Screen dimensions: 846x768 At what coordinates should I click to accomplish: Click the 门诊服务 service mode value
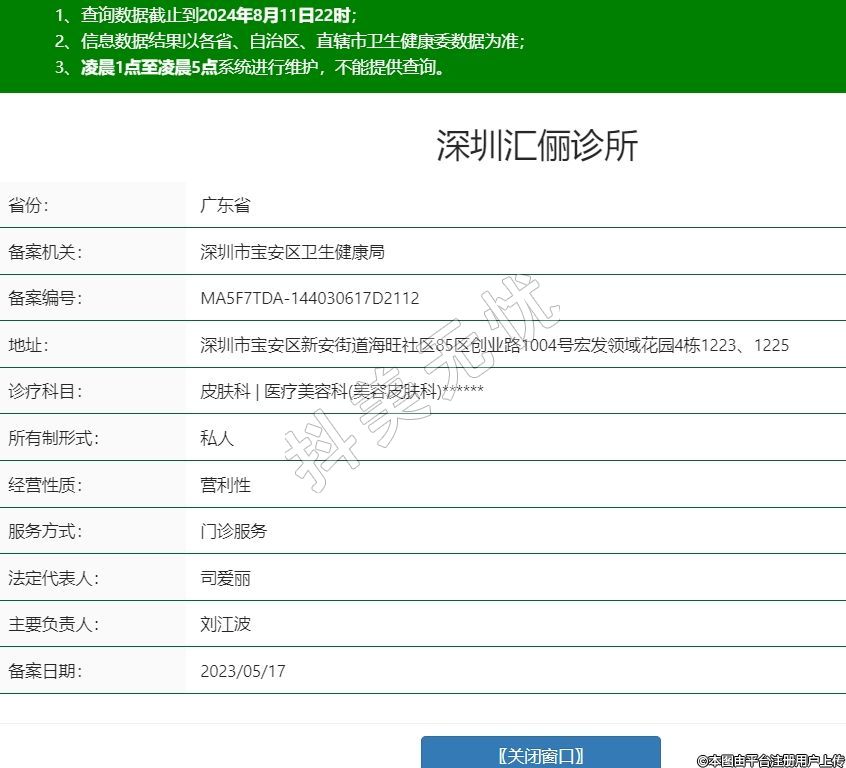[233, 531]
